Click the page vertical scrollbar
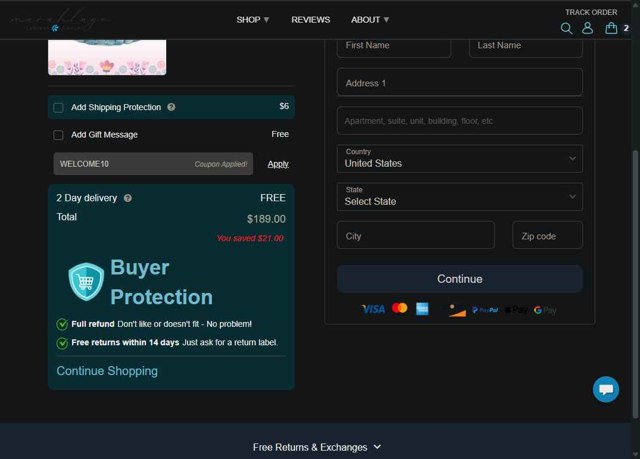Image resolution: width=640 pixels, height=459 pixels. pos(635,284)
